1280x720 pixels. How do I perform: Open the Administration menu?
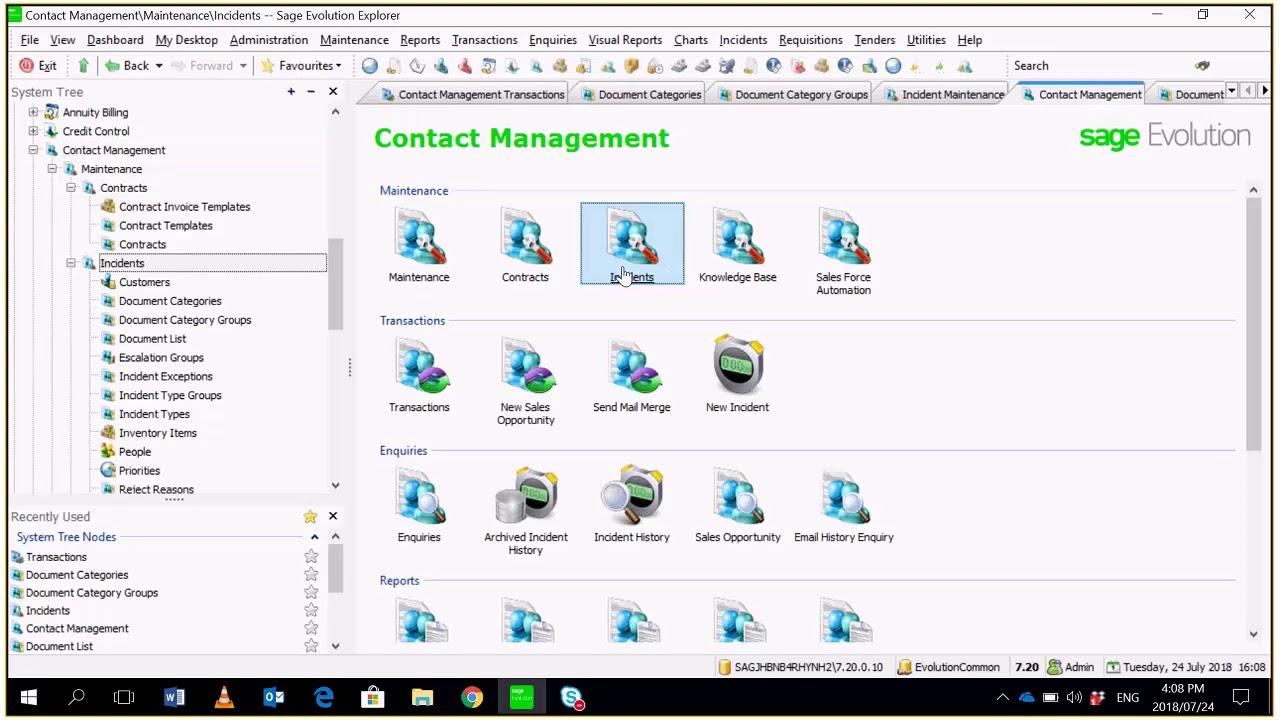coord(268,40)
